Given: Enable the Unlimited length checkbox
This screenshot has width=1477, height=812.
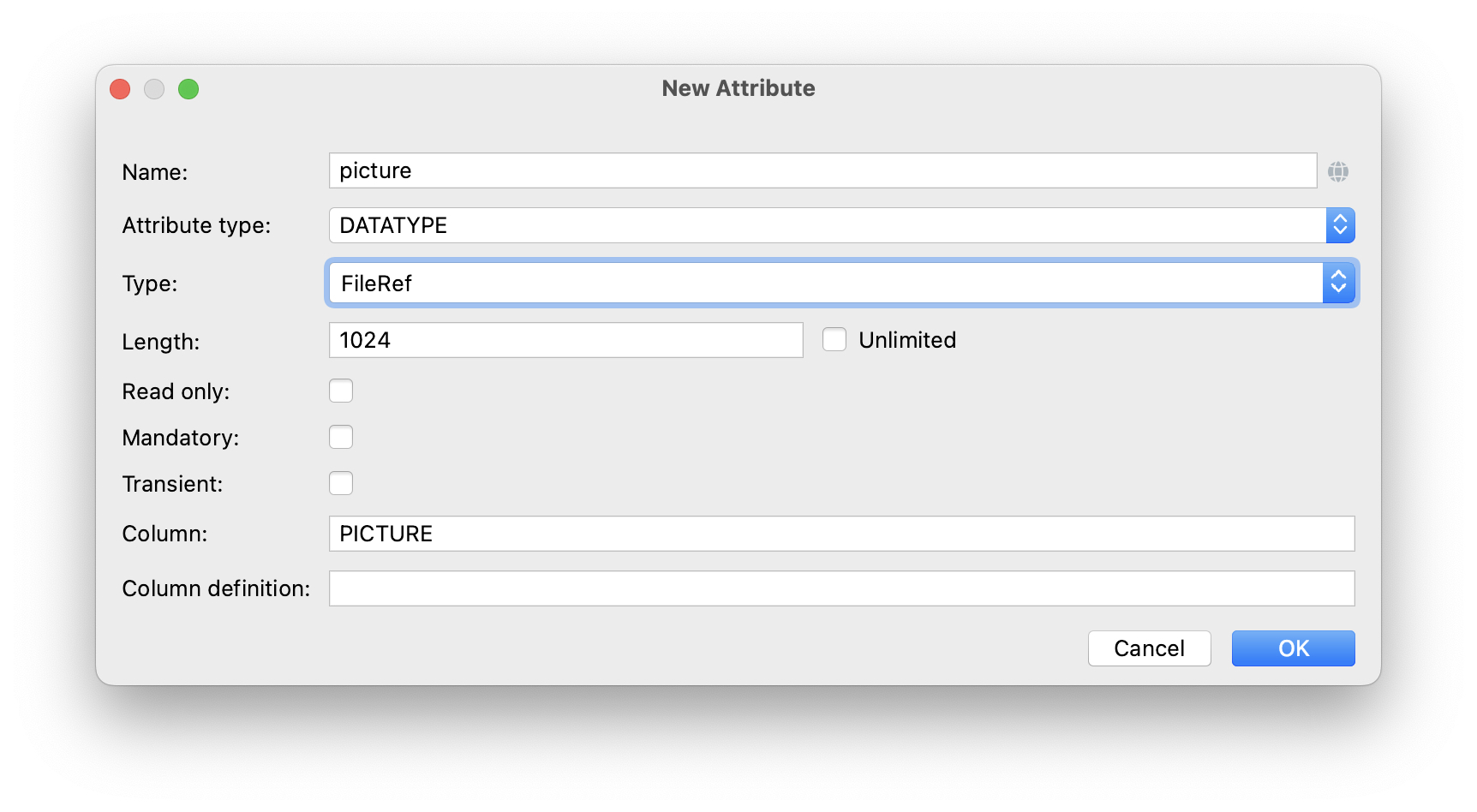Looking at the screenshot, I should click(834, 339).
